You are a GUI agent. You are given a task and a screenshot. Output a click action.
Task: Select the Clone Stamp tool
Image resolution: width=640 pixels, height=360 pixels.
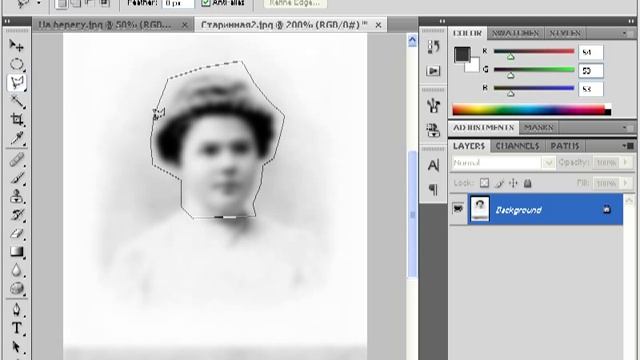[x=16, y=196]
